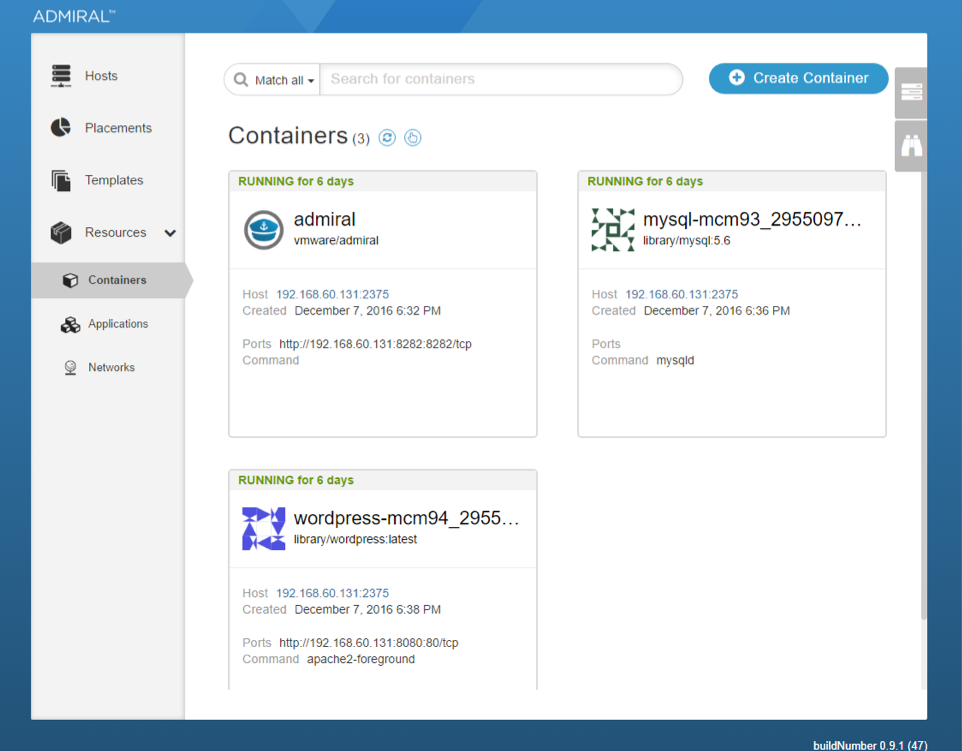962x751 pixels.
Task: Open wordpress port link http://192.168.60.131:8080:80/tcp
Action: pos(369,643)
